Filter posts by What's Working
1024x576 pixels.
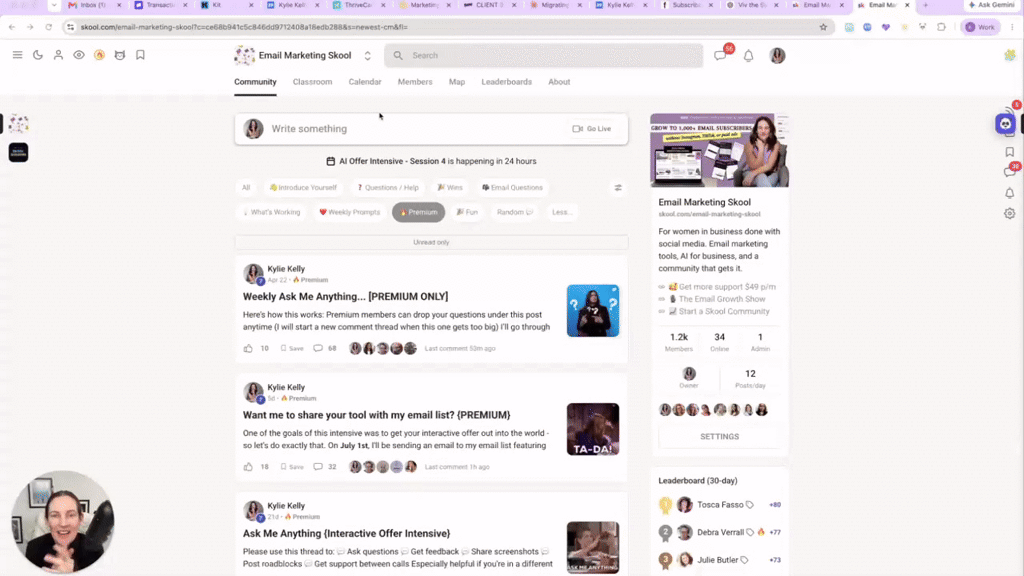pyautogui.click(x=271, y=212)
